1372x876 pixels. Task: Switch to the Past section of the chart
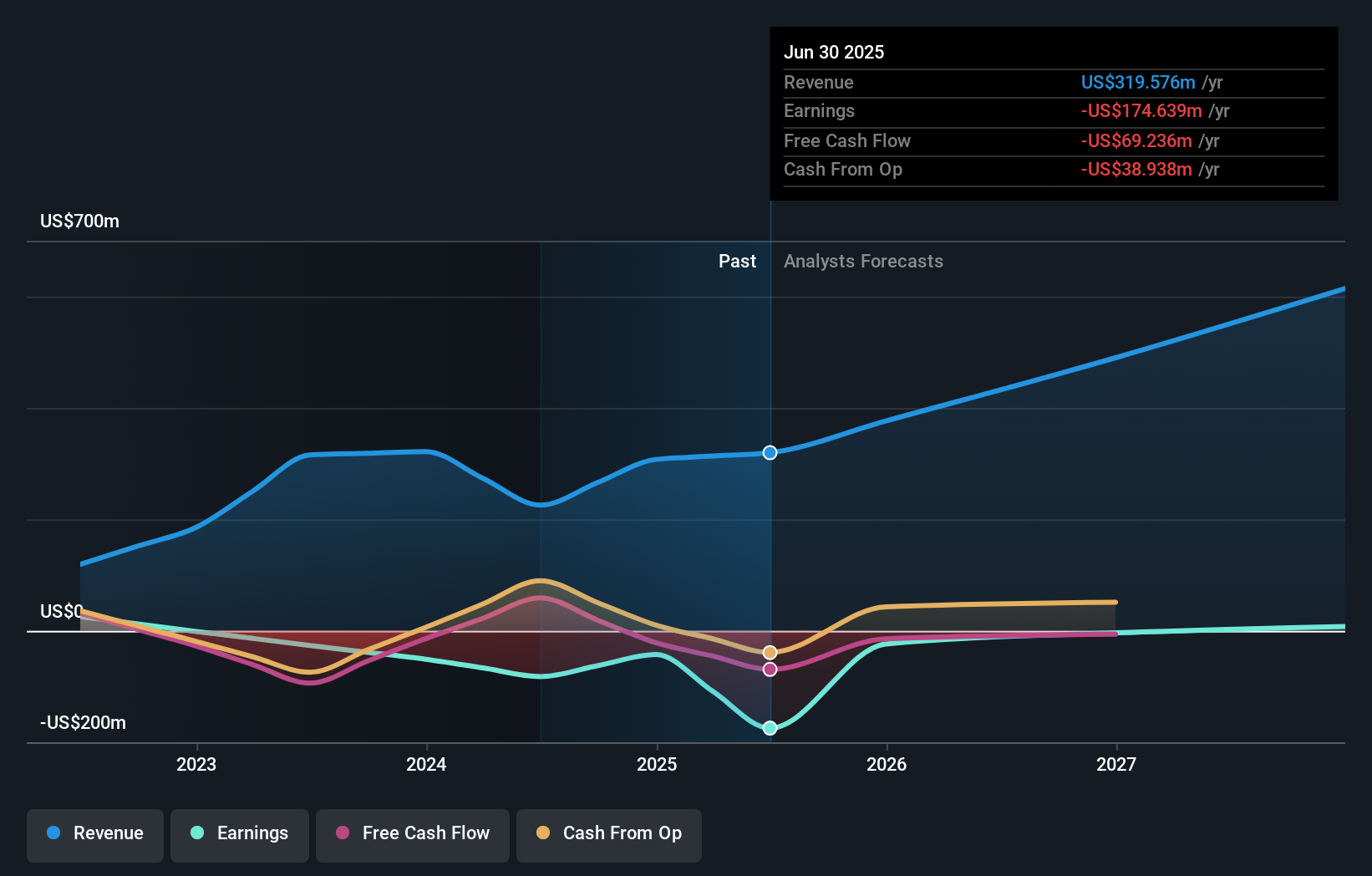coord(737,261)
